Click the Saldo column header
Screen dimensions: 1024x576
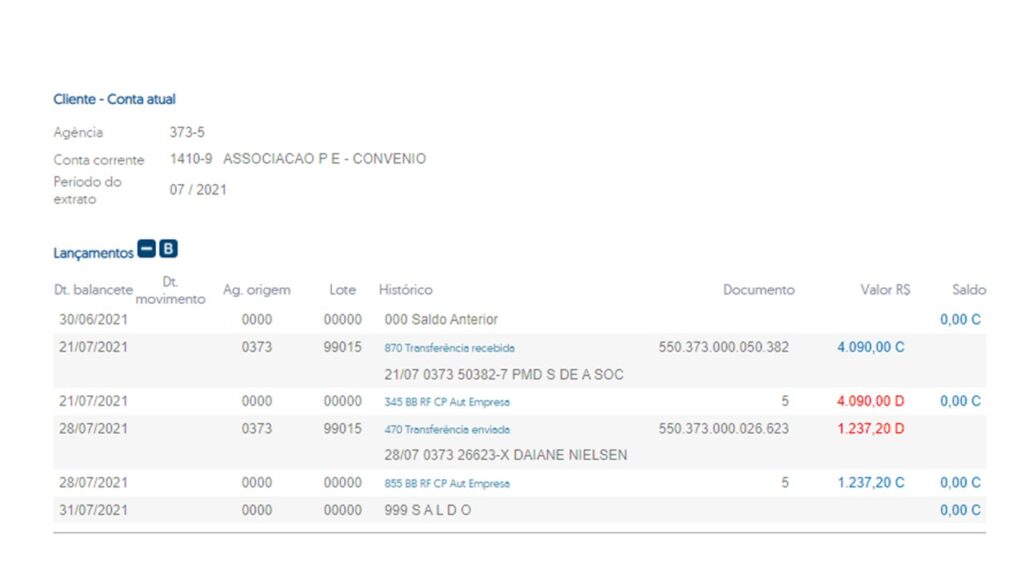tap(968, 290)
